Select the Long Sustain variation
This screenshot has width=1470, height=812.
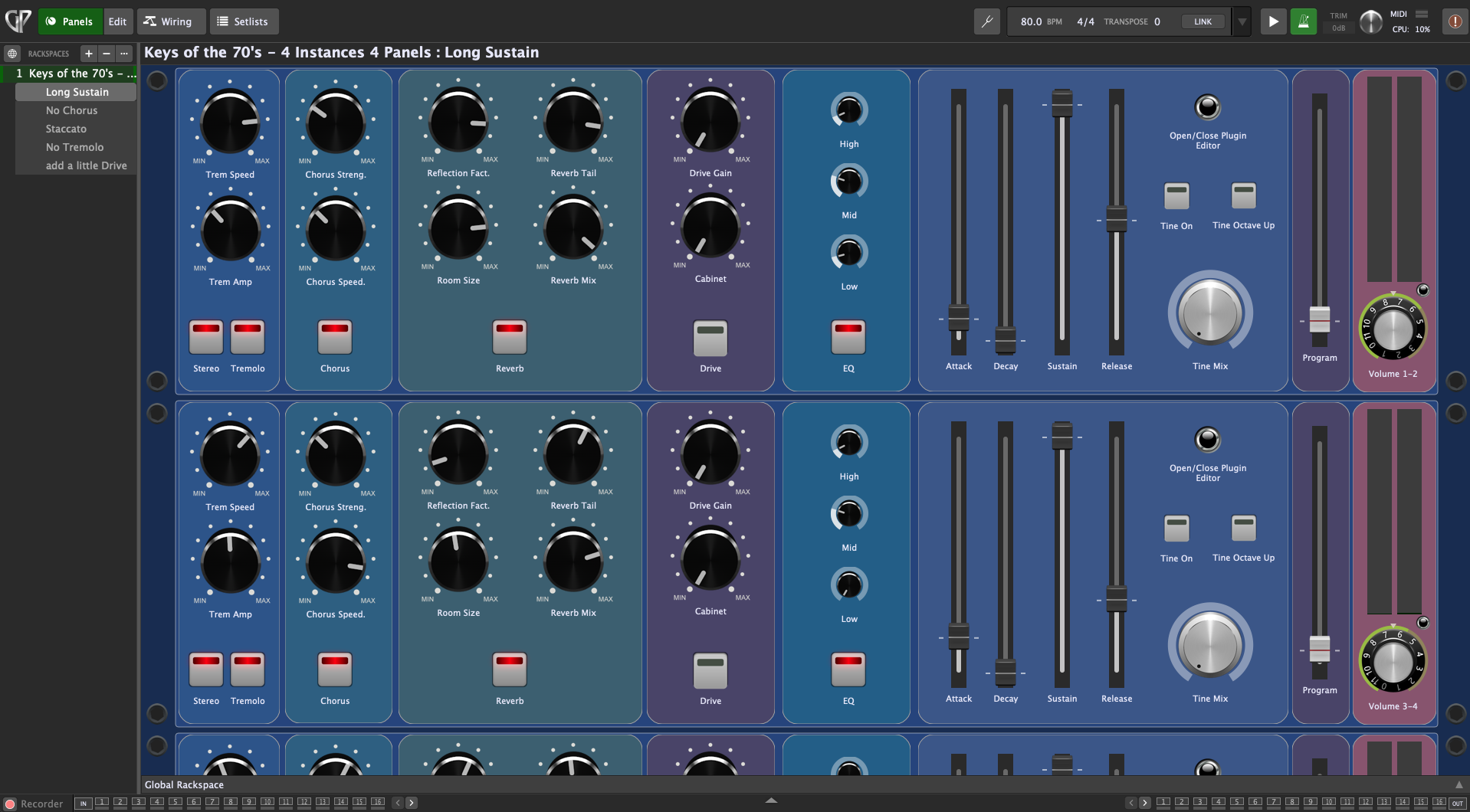[x=77, y=92]
